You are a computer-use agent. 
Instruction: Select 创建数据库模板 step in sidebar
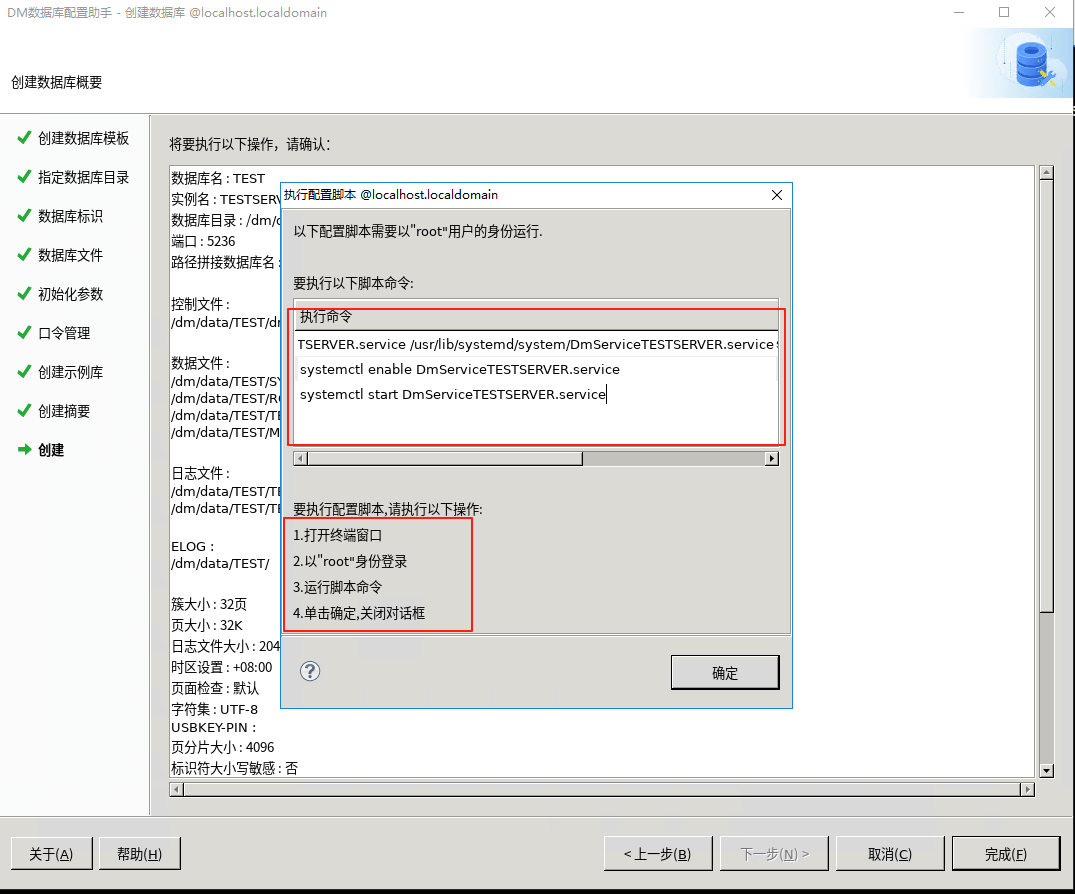click(x=83, y=138)
